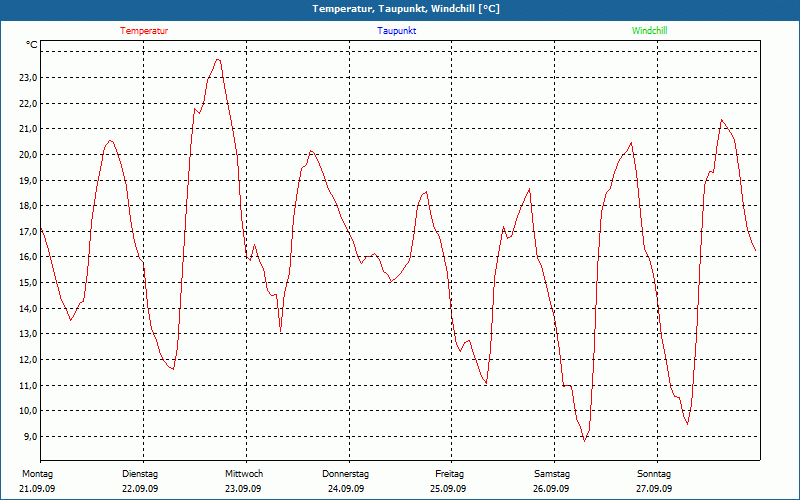Image resolution: width=800 pixels, height=500 pixels.
Task: Click the chart title 'Temperatur, Taupunkt, Windchill [°C]'
Action: pyautogui.click(x=406, y=9)
